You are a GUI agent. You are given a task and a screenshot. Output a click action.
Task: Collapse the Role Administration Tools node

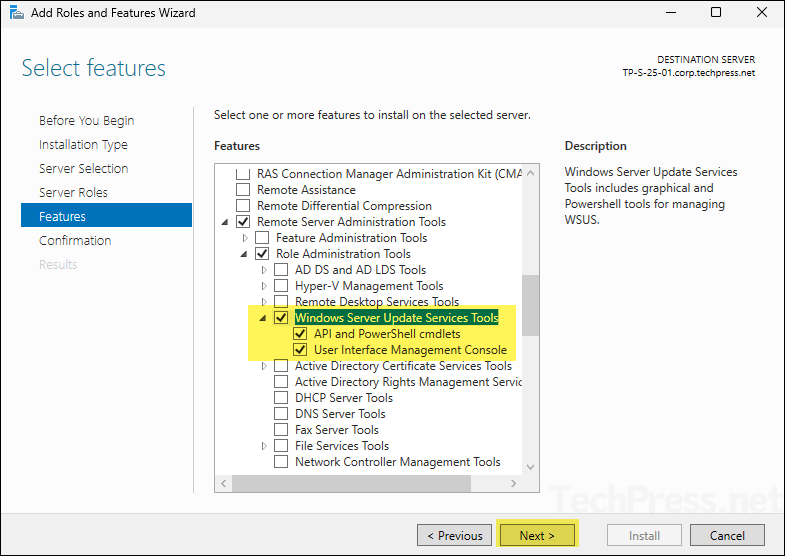[x=246, y=254]
